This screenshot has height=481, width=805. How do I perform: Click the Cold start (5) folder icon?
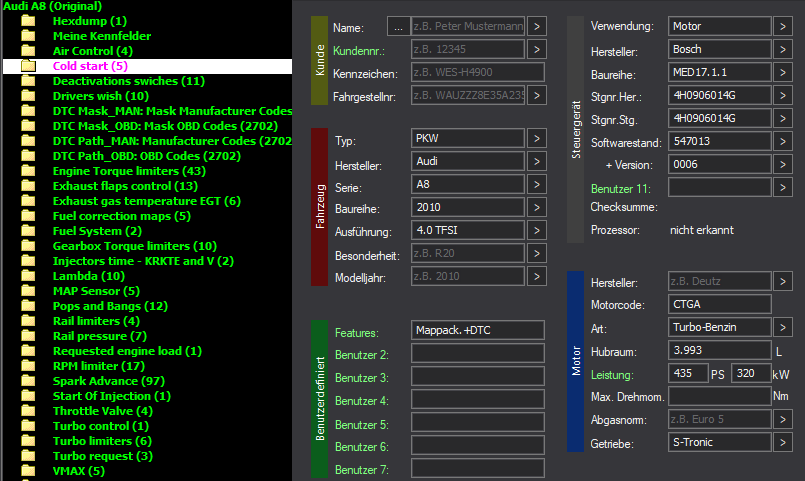coord(28,66)
